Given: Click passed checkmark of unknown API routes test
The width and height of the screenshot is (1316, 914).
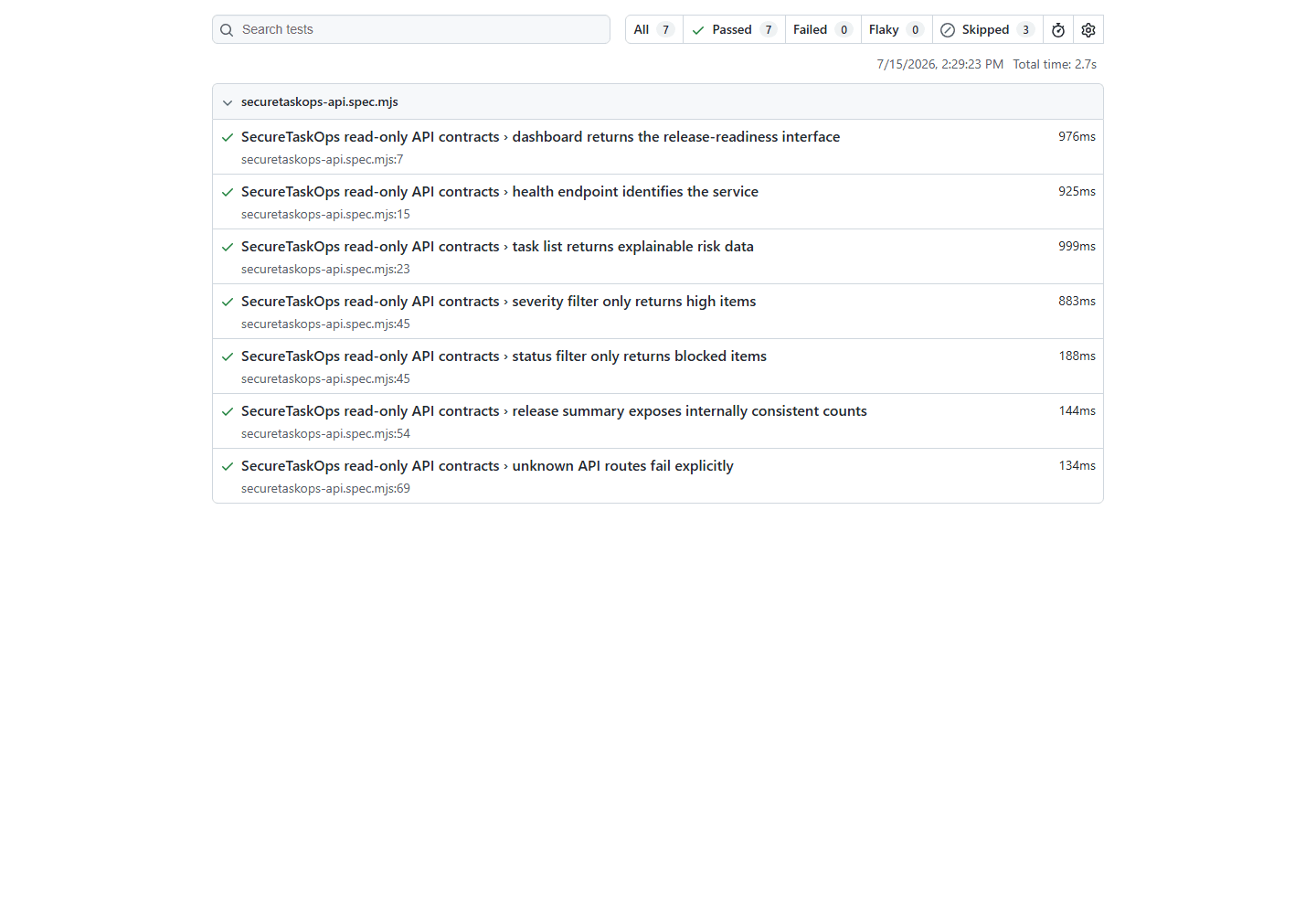Looking at the screenshot, I should click(x=228, y=467).
